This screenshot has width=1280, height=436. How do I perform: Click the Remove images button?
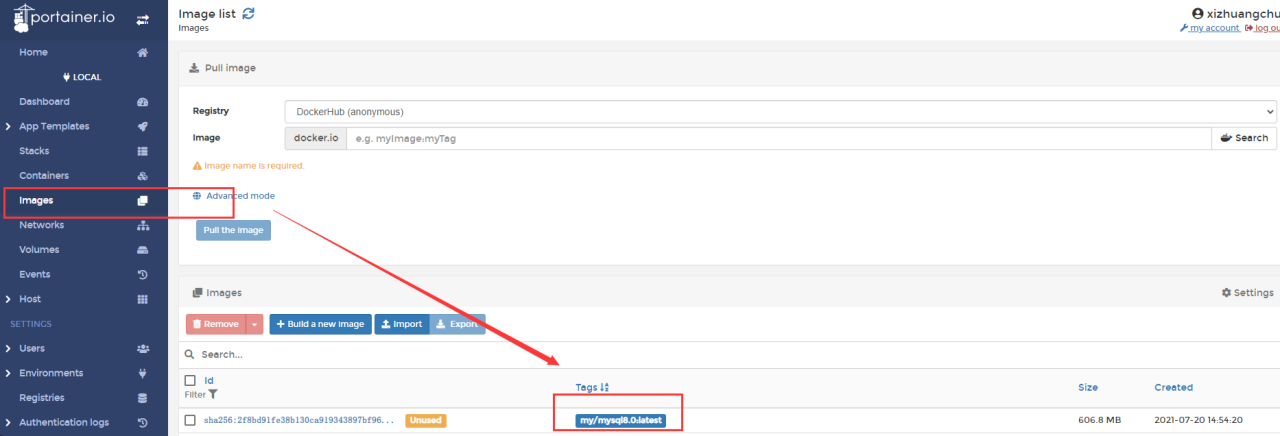(216, 325)
